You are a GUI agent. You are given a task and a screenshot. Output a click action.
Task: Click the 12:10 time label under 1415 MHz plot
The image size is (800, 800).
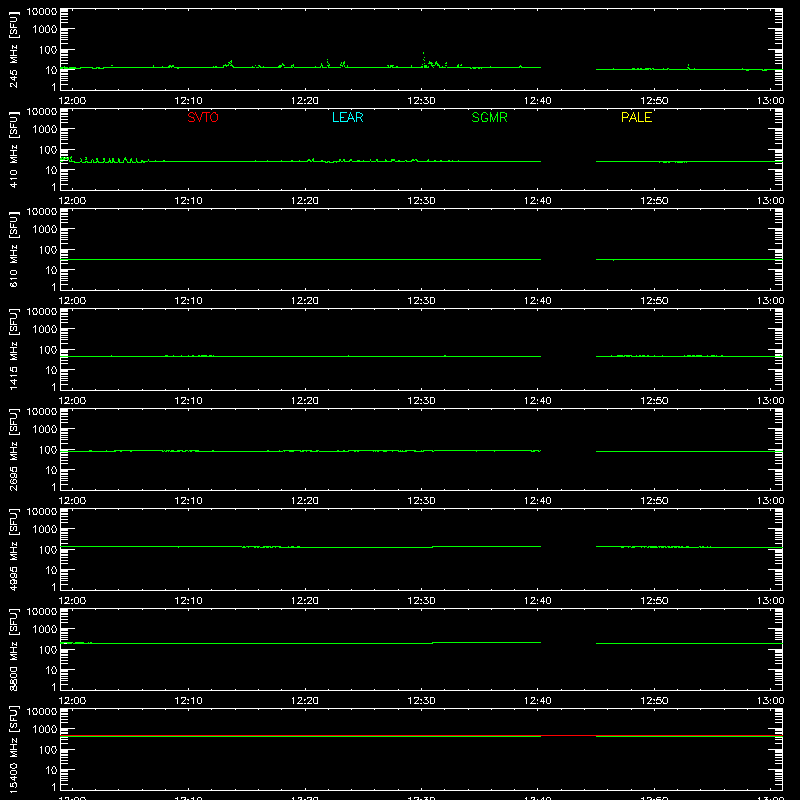pos(188,401)
